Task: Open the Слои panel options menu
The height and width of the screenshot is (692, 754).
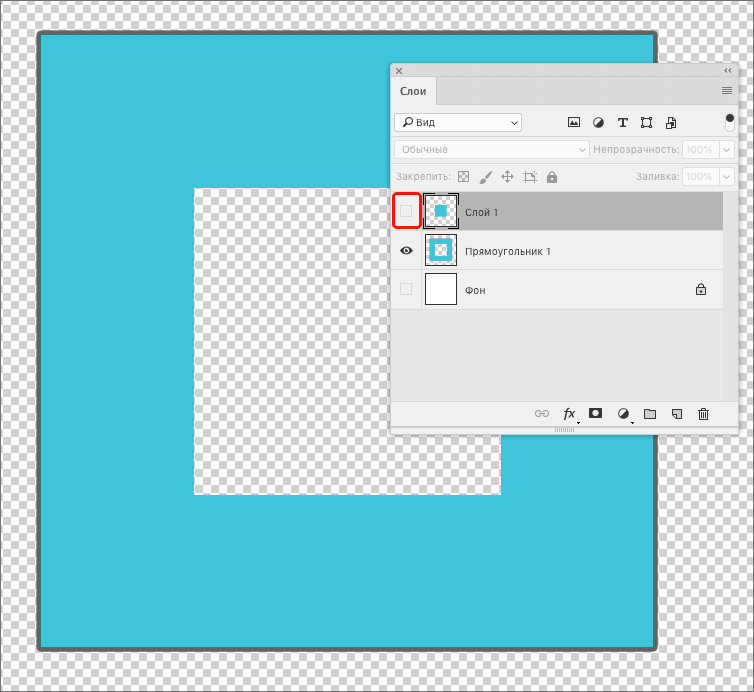Action: click(x=727, y=90)
